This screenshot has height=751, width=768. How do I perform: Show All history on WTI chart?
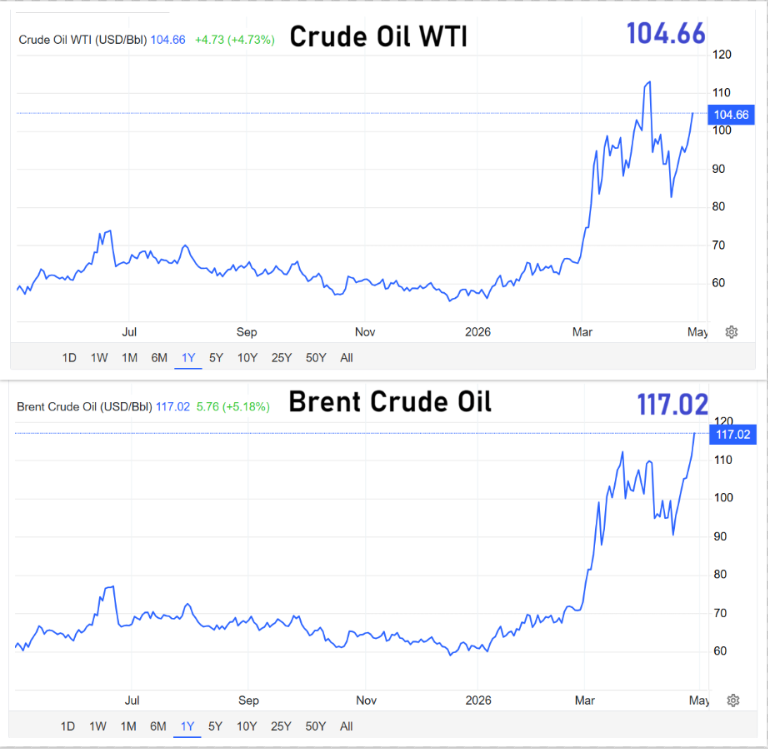click(x=346, y=357)
